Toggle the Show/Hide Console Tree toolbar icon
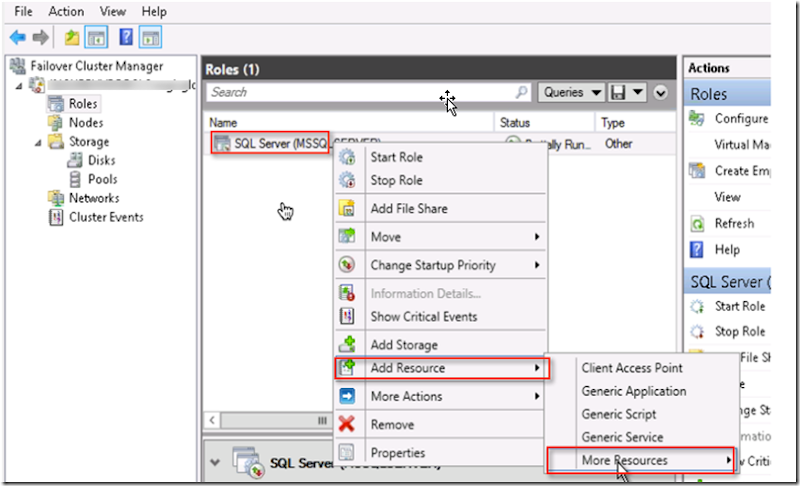 (96, 37)
